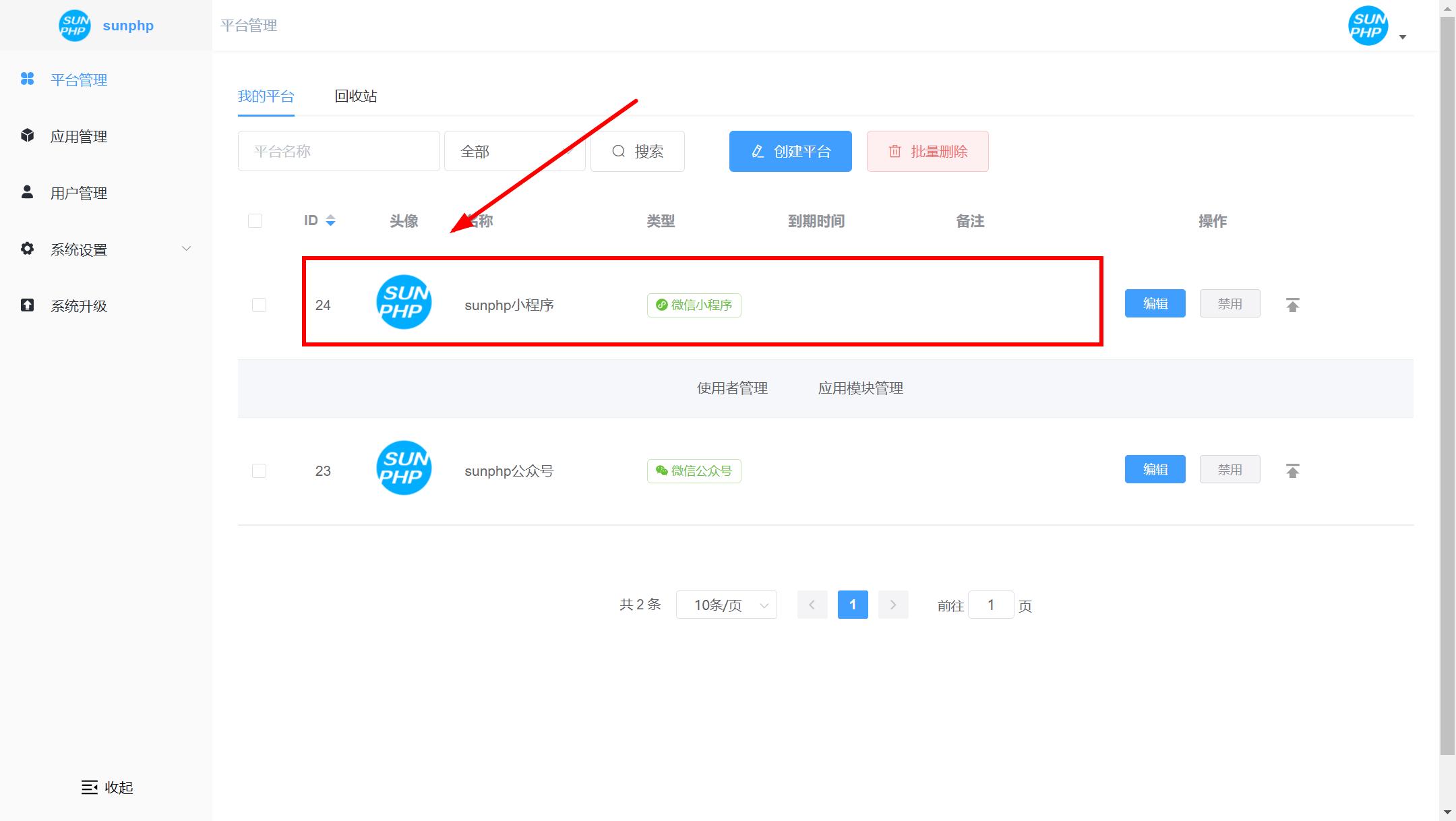The width and height of the screenshot is (1456, 821).
Task: Select 用户管理 in sidebar
Action: point(79,193)
